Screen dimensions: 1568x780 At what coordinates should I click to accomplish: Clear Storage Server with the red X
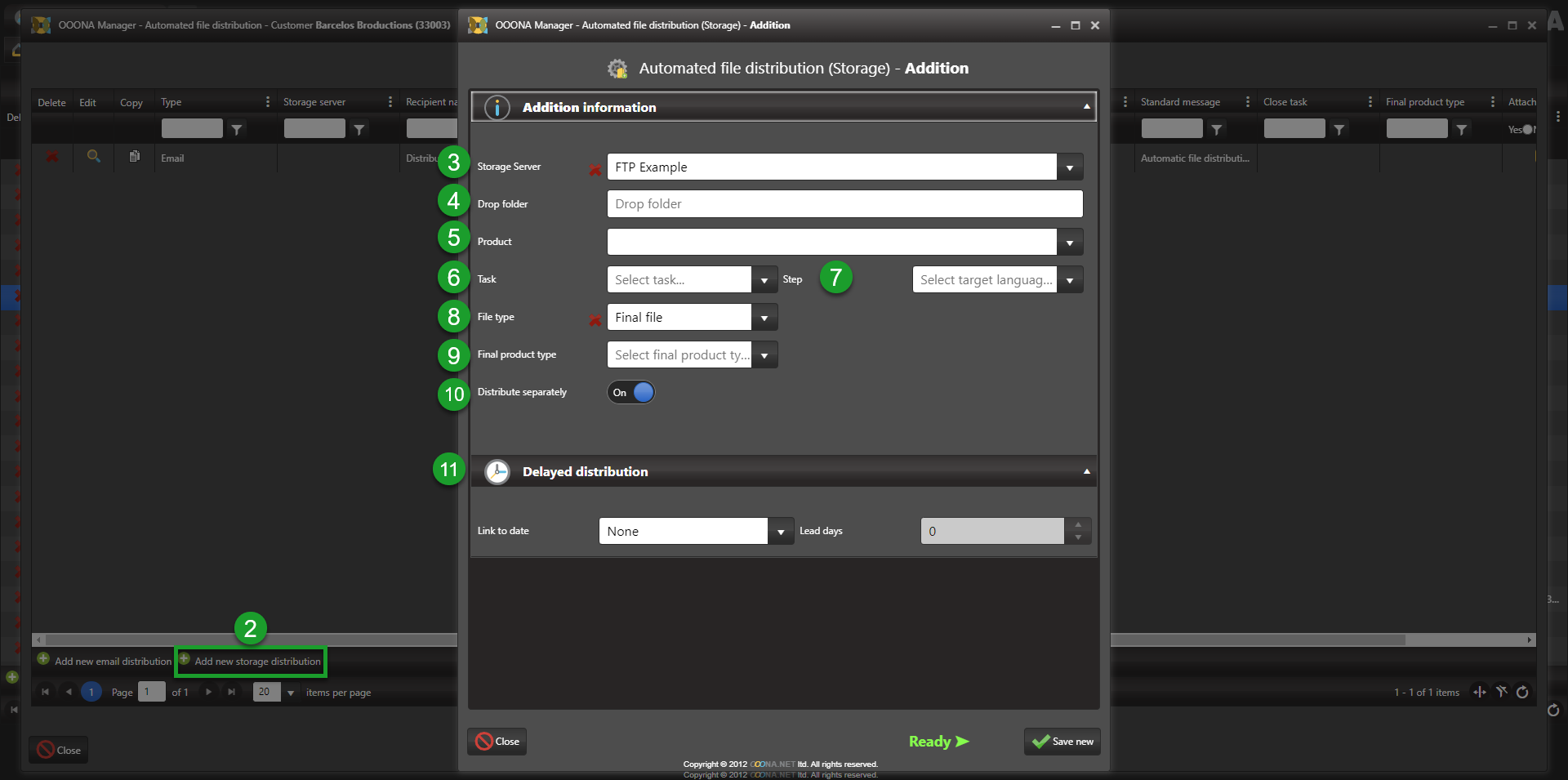click(595, 169)
